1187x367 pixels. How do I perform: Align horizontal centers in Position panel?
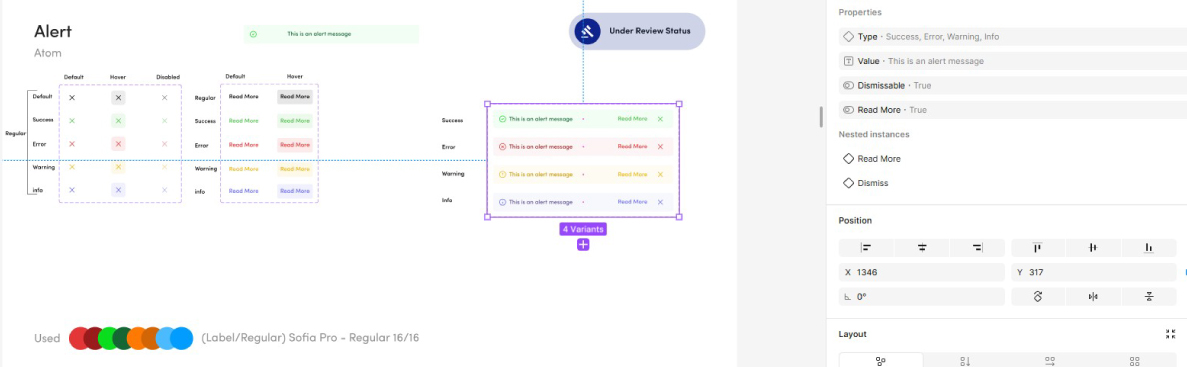click(922, 247)
